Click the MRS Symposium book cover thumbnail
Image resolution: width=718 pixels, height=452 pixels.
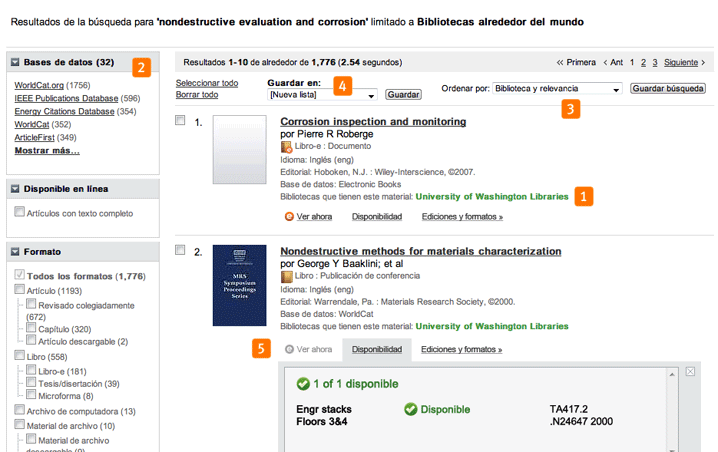click(x=239, y=285)
